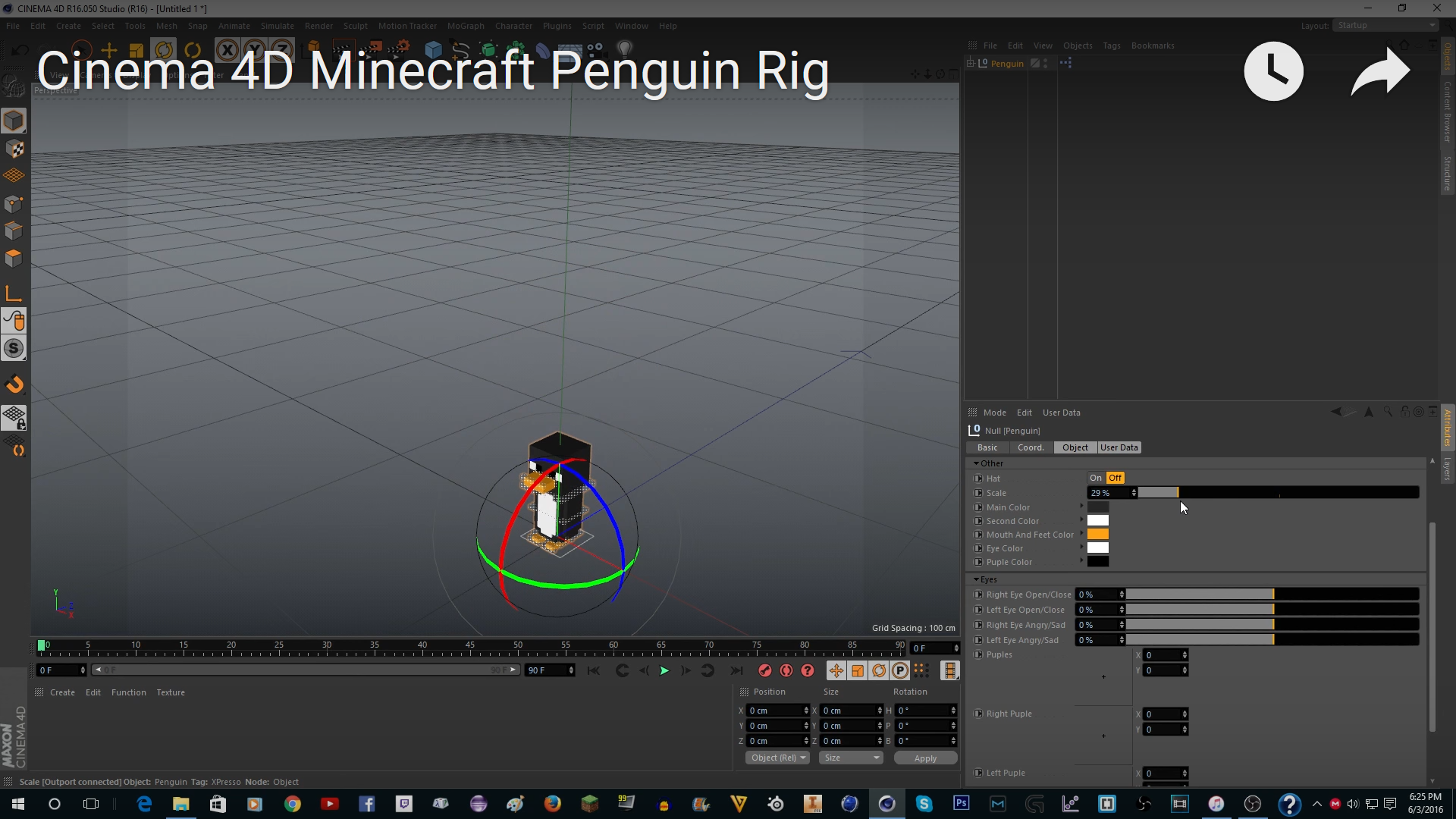Viewport: 1456px width, 819px height.
Task: Switch to Points mode icon
Action: pyautogui.click(x=14, y=204)
